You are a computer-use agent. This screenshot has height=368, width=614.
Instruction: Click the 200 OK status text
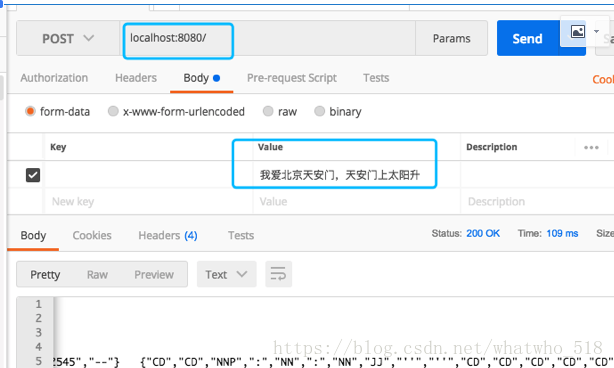(483, 233)
